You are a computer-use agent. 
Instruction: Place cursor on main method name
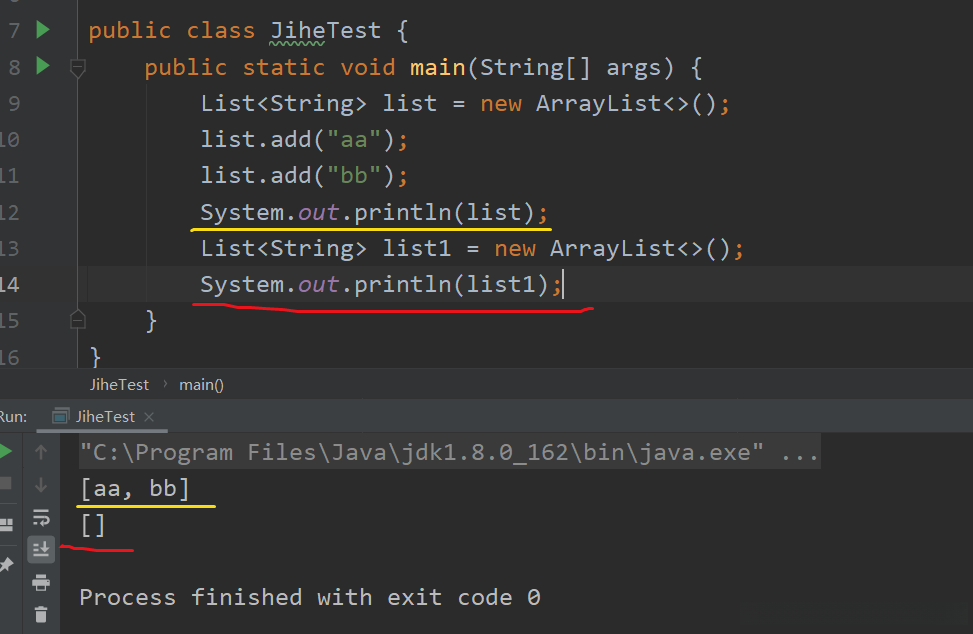437,67
